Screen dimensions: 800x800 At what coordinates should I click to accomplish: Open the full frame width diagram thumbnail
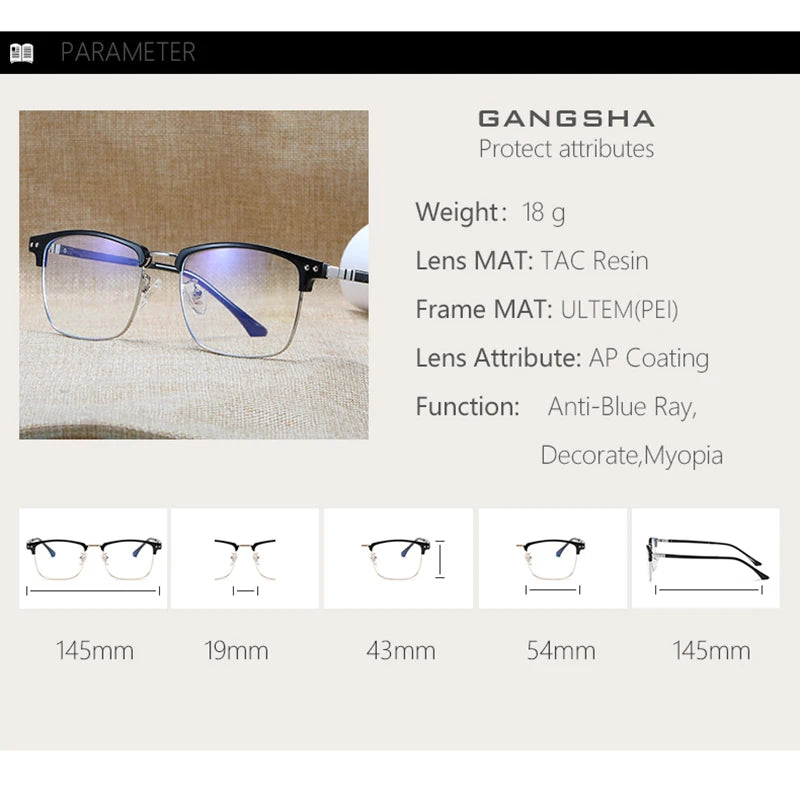[x=93, y=558]
